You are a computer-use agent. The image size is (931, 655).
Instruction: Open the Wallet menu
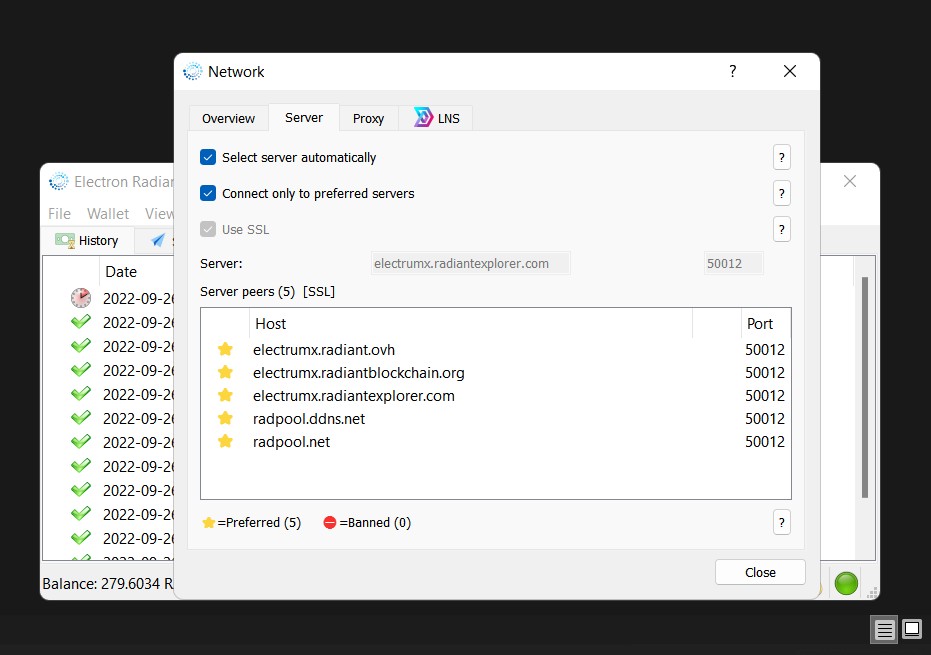click(x=108, y=214)
